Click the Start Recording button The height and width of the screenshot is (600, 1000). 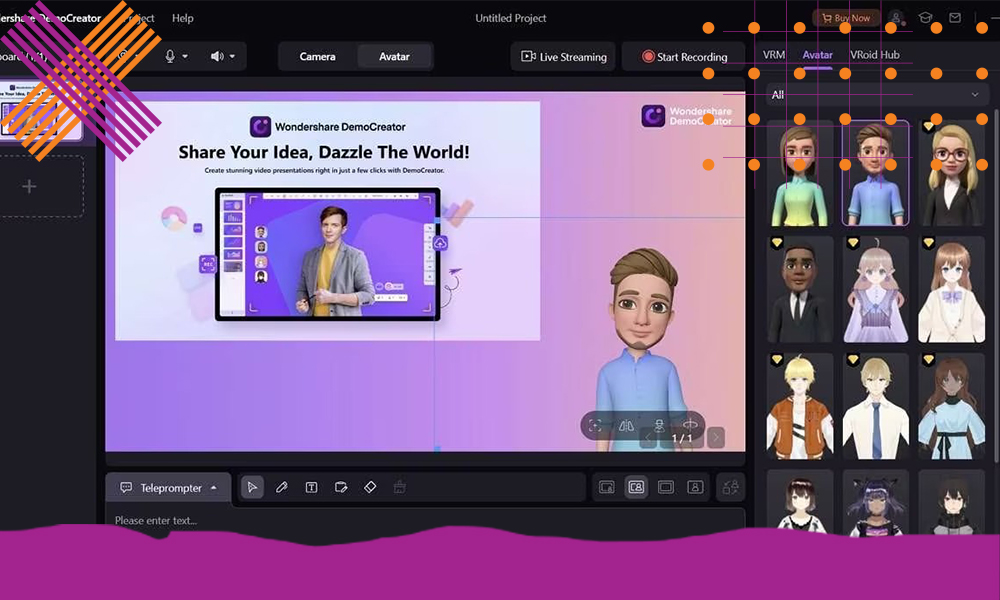point(684,57)
